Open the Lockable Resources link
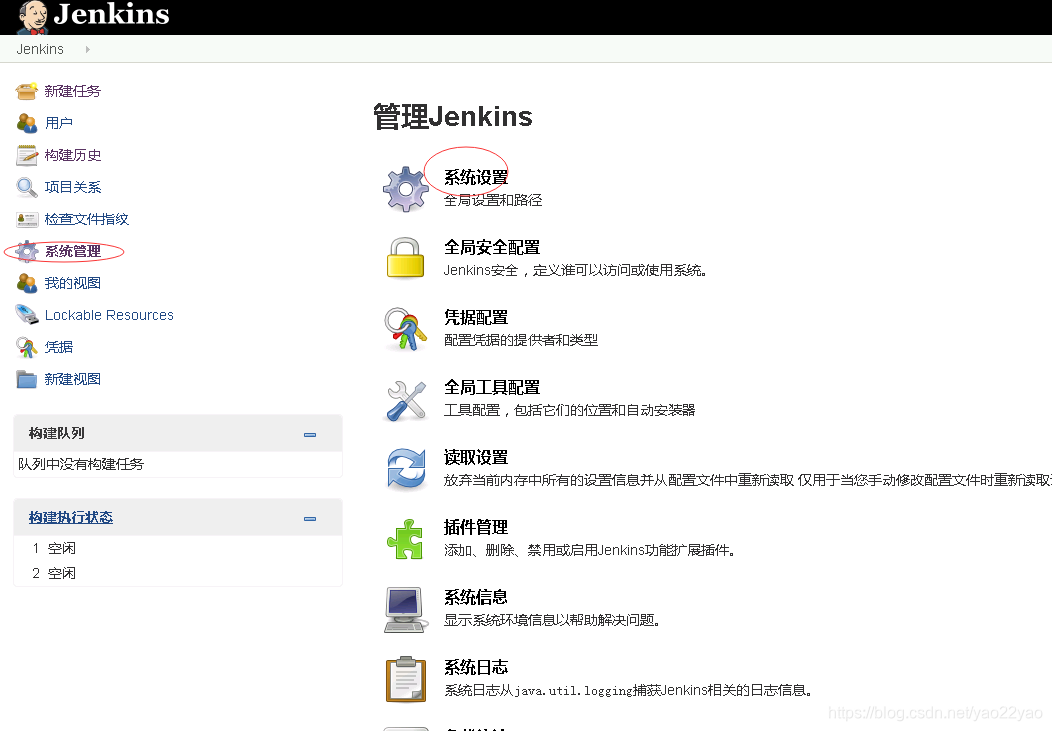 tap(109, 315)
